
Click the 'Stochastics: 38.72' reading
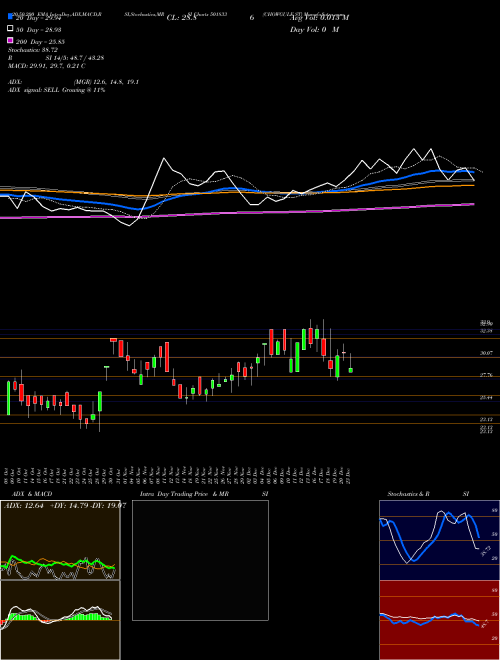33,50
